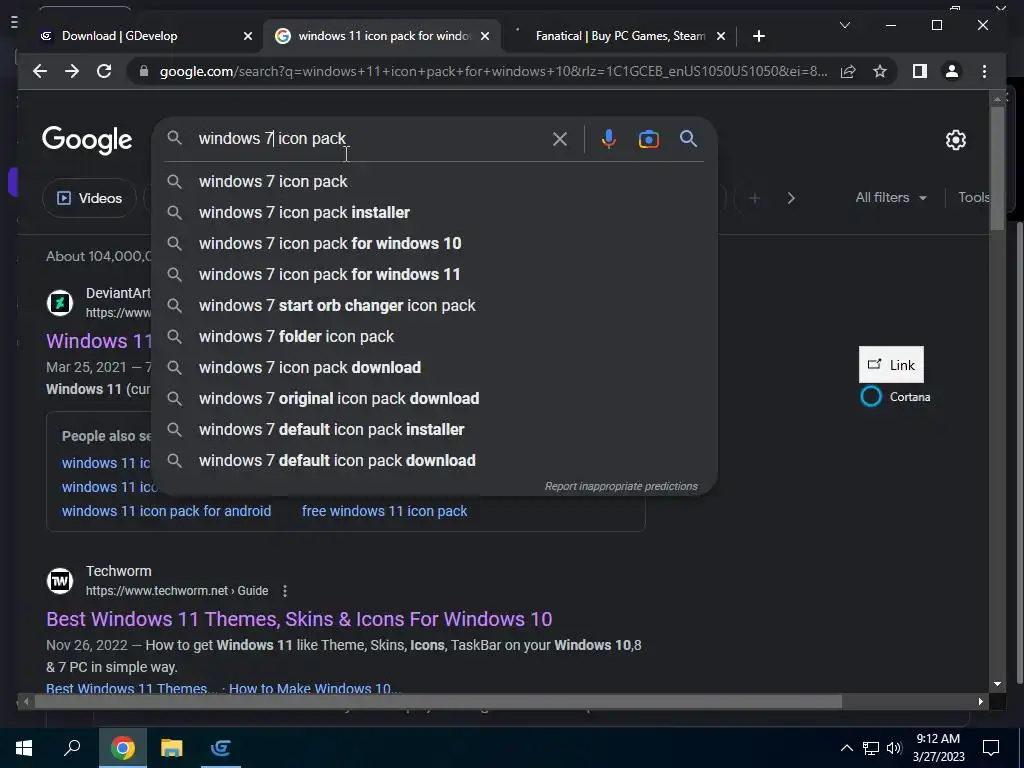Open the Chrome profile menu

(952, 71)
